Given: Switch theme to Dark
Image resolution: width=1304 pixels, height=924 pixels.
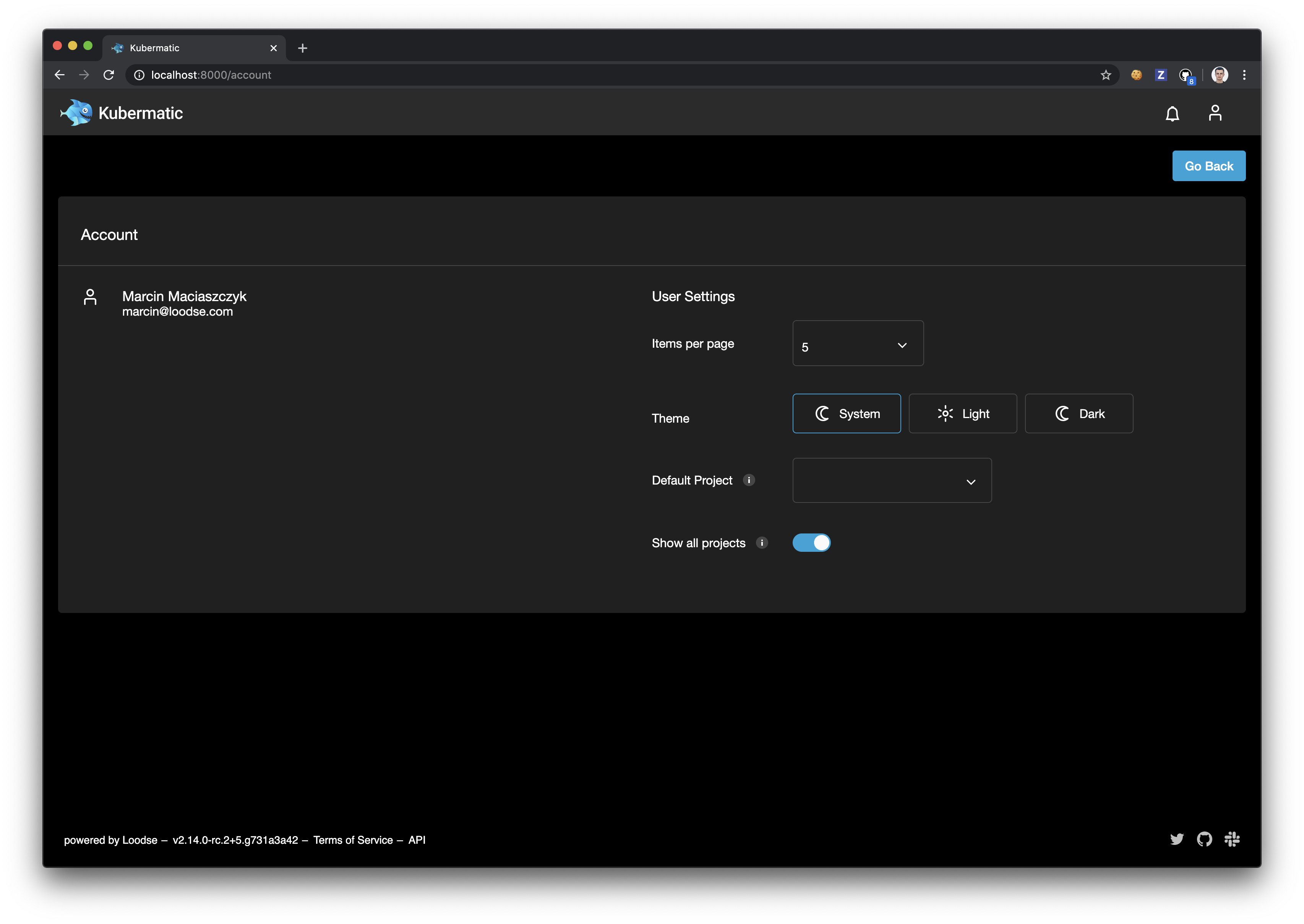Looking at the screenshot, I should [x=1078, y=413].
